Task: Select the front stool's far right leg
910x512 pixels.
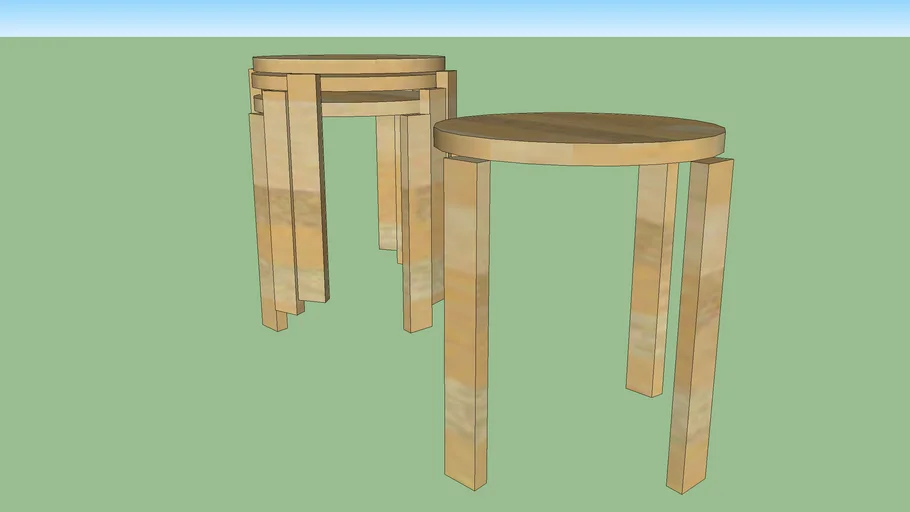Action: point(698,320)
